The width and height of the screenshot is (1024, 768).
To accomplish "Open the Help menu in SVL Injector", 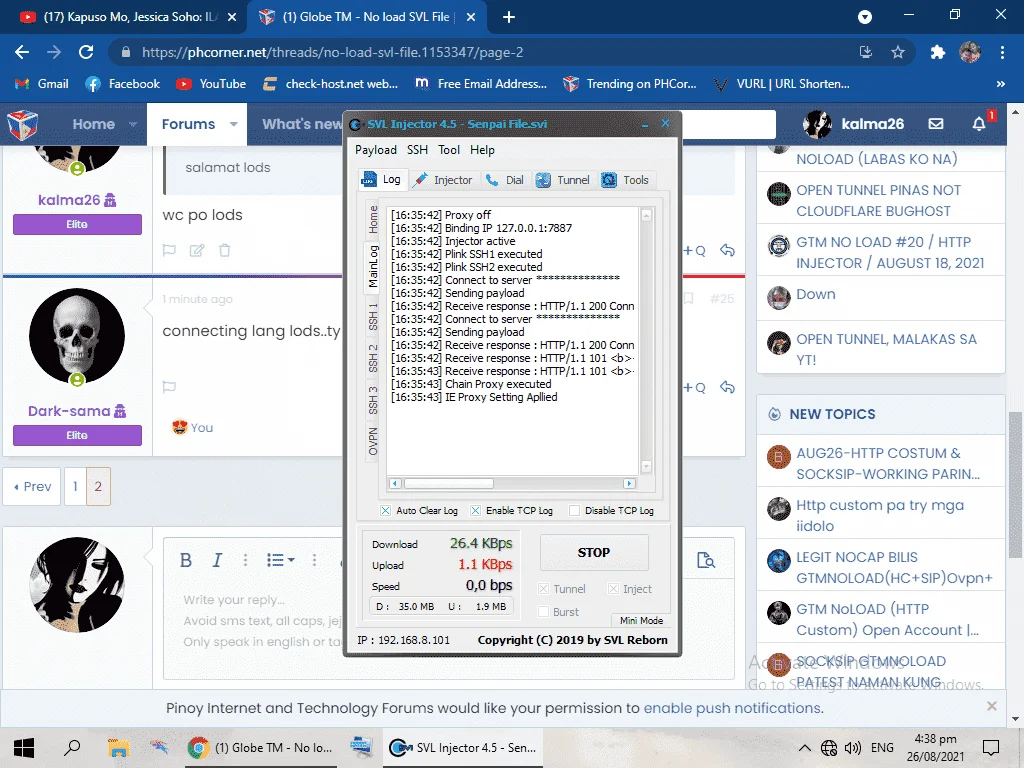I will pyautogui.click(x=482, y=150).
